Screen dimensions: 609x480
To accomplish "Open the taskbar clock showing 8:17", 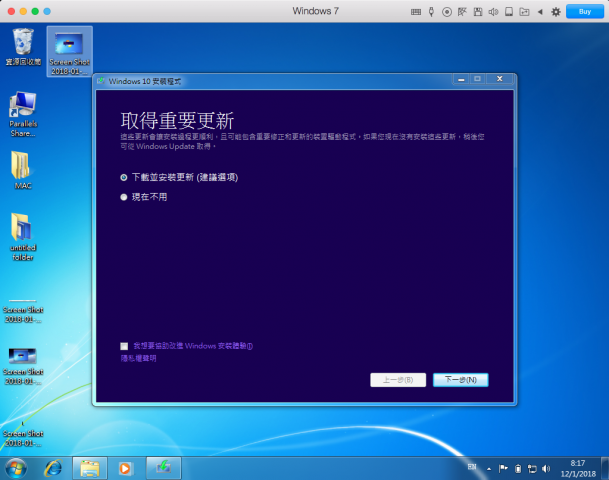I will [x=578, y=468].
